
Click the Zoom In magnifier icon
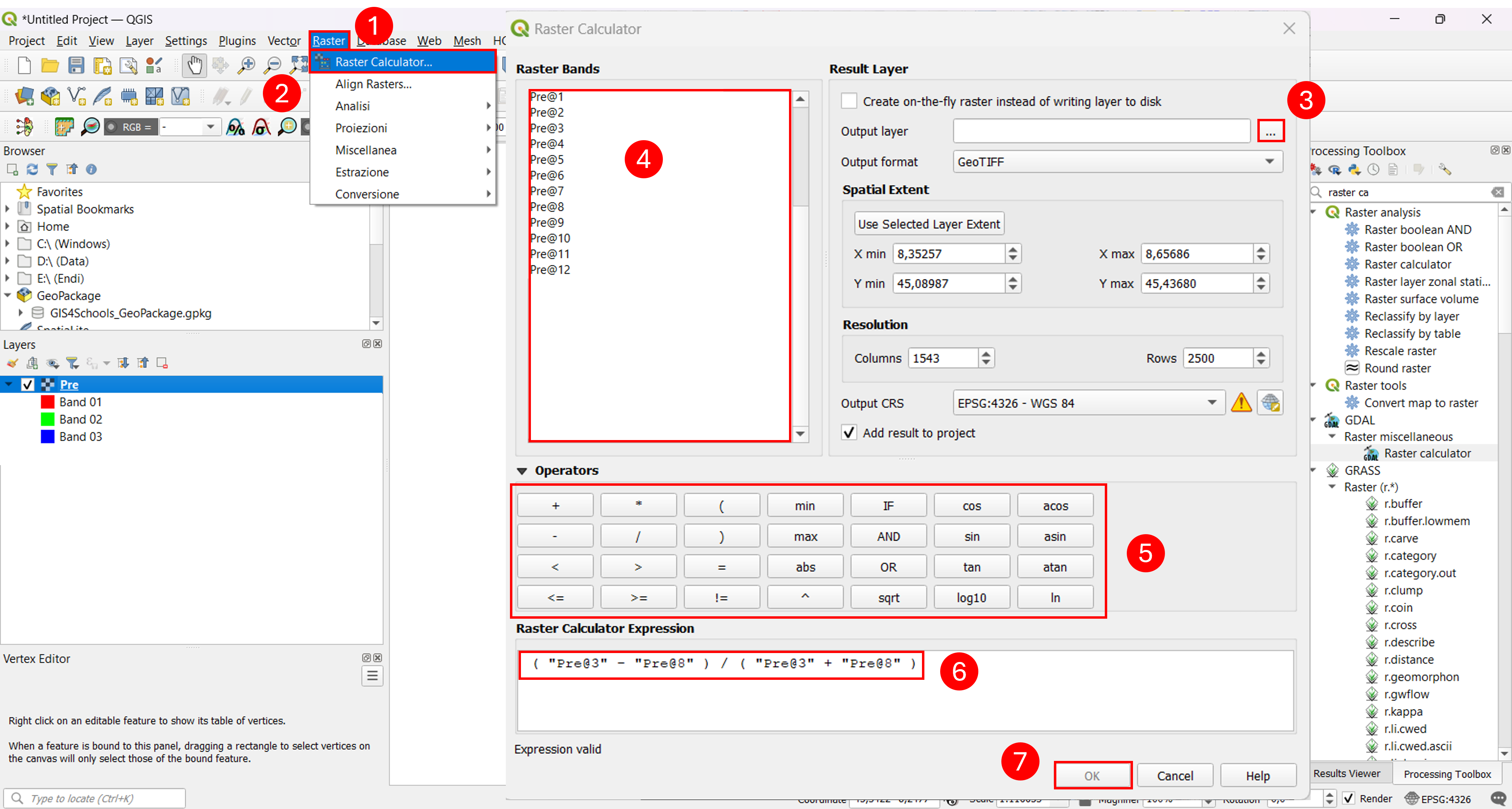[246, 65]
